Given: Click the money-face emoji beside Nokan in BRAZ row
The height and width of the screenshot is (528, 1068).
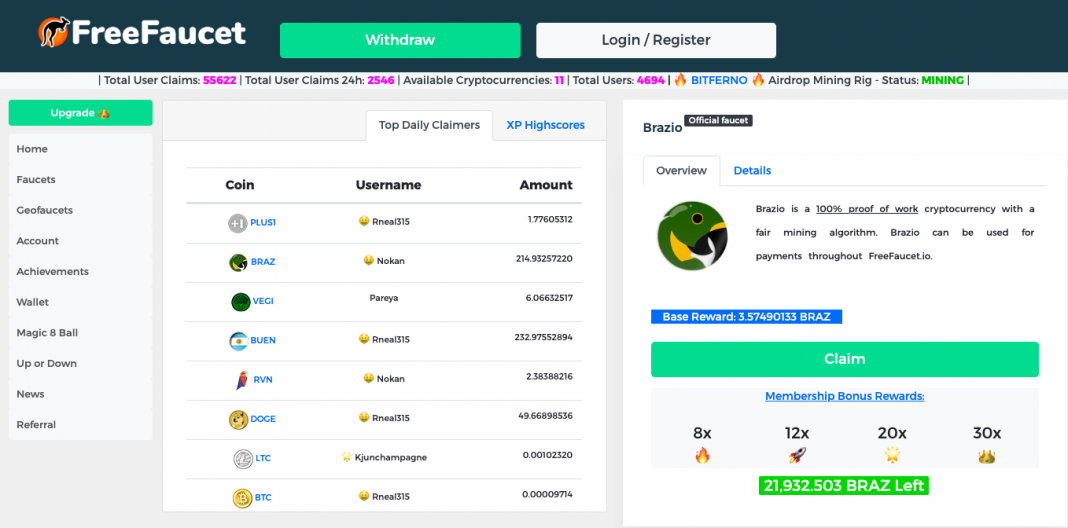Looking at the screenshot, I should click(368, 261).
